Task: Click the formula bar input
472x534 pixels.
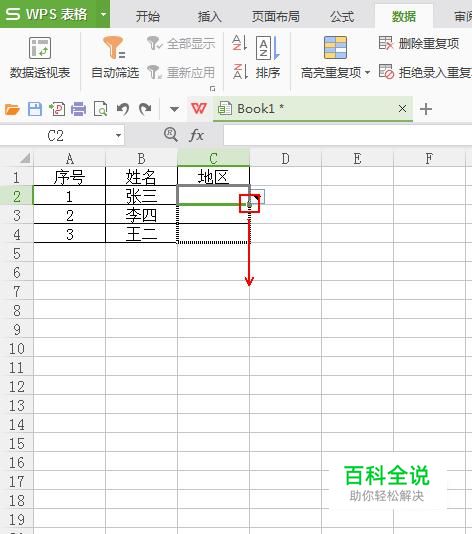Action: click(x=347, y=136)
